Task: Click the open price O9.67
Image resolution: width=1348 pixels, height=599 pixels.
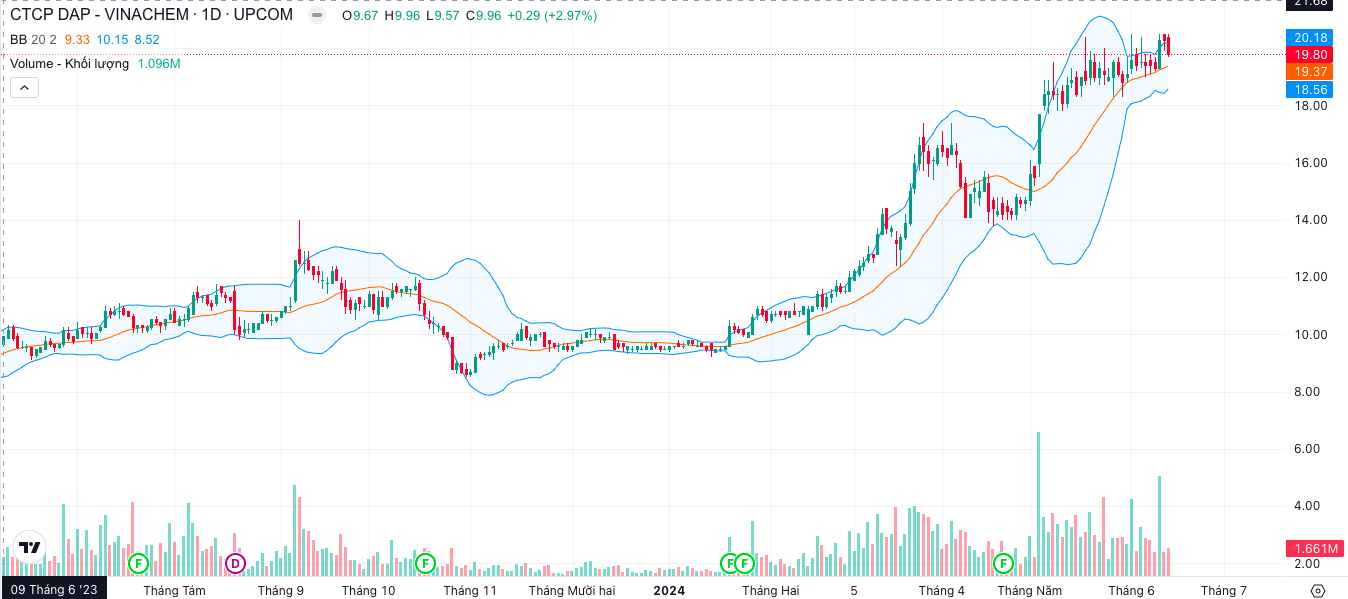Action: click(x=360, y=16)
